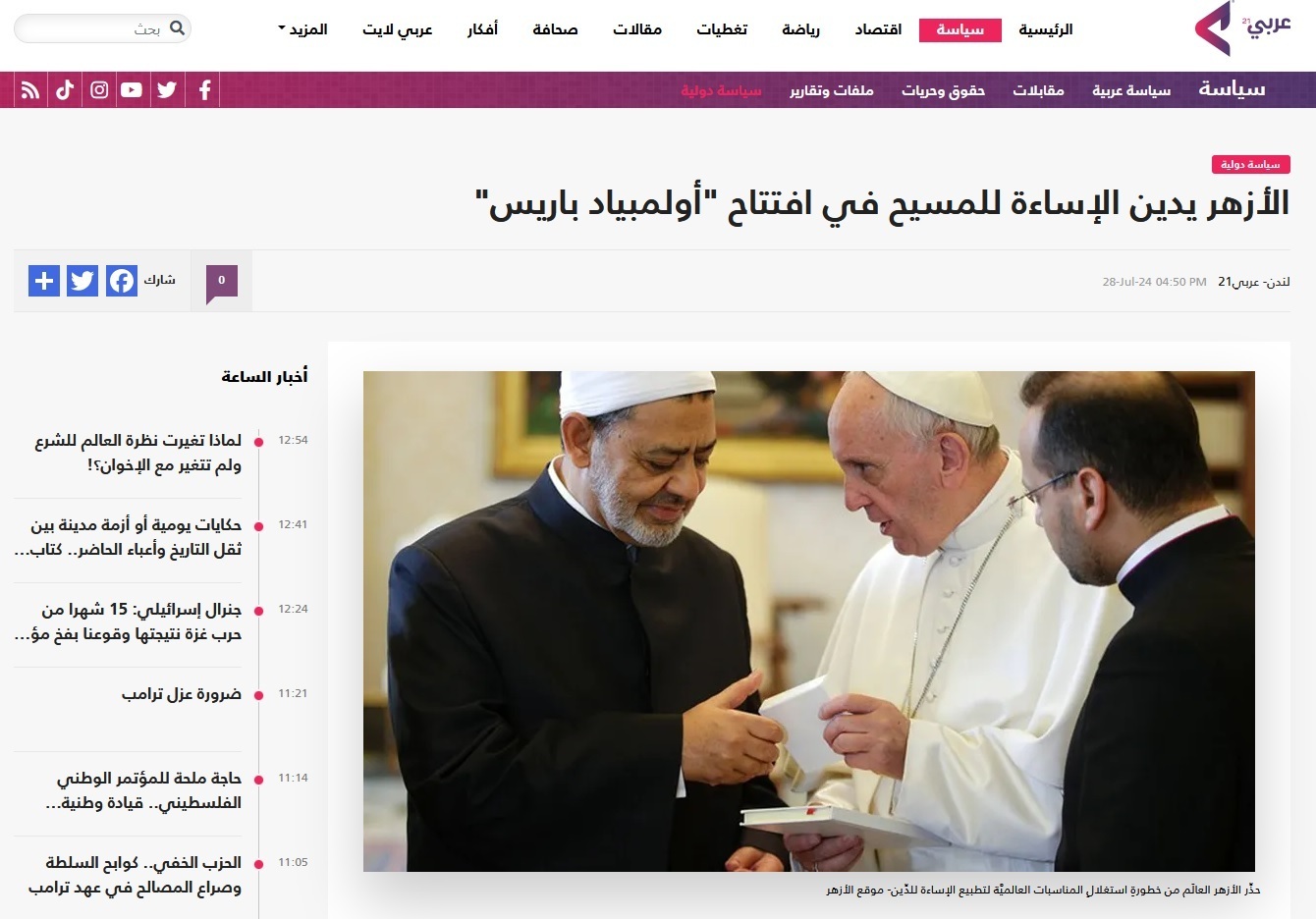Open the حقوق وحريات subsection tab
1316x919 pixels.
tap(943, 90)
